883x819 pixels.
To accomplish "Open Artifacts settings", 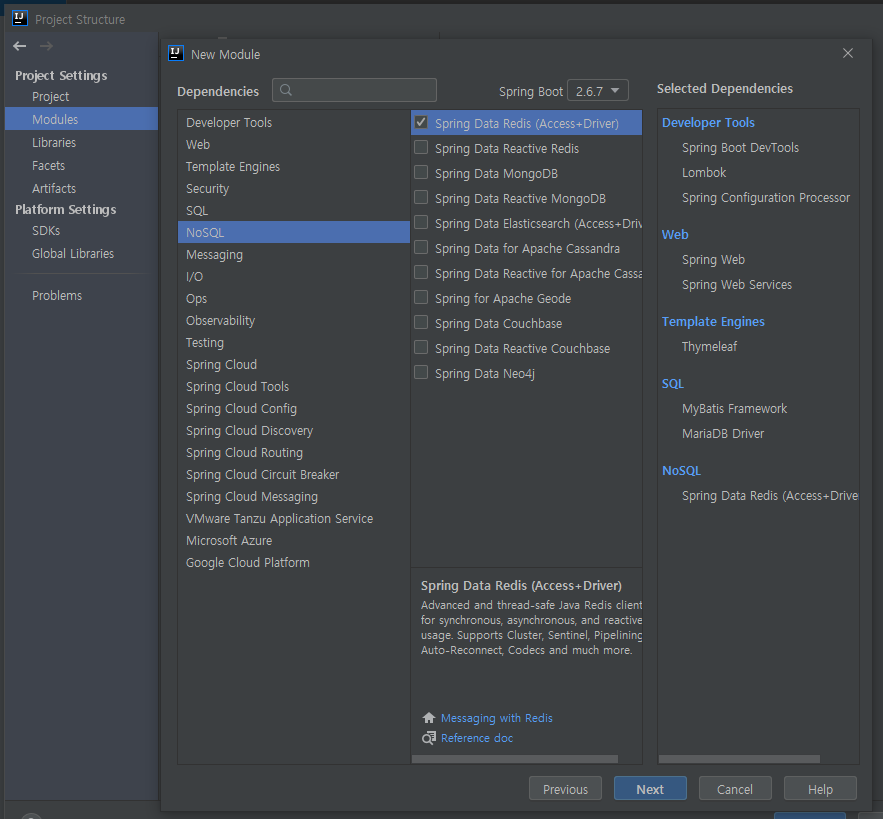I will (x=81, y=188).
